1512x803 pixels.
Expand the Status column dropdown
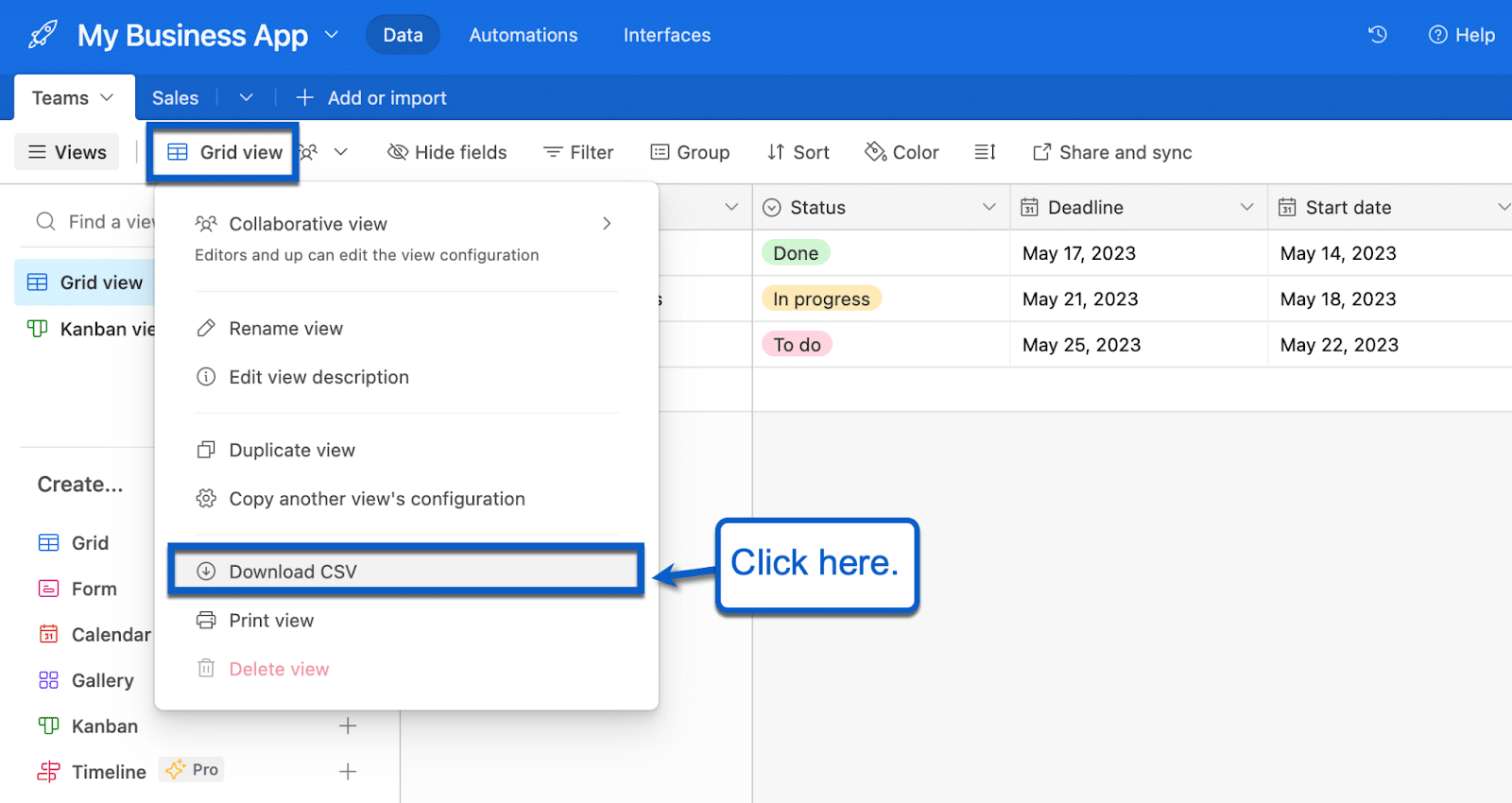pos(989,207)
